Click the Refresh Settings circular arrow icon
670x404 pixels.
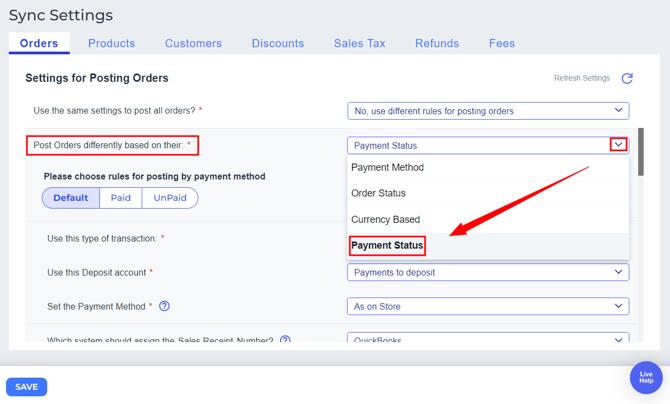pos(627,78)
